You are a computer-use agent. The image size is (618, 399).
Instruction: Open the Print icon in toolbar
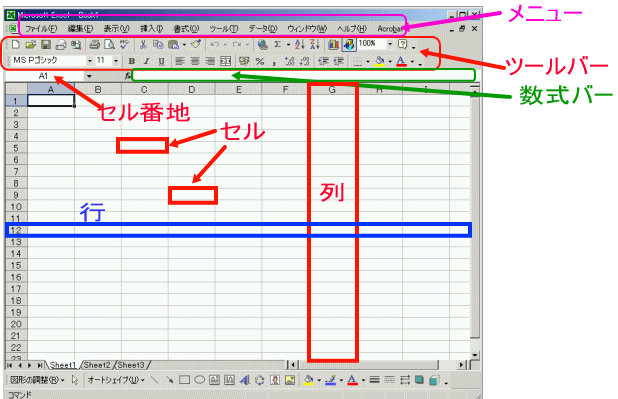pyautogui.click(x=94, y=45)
